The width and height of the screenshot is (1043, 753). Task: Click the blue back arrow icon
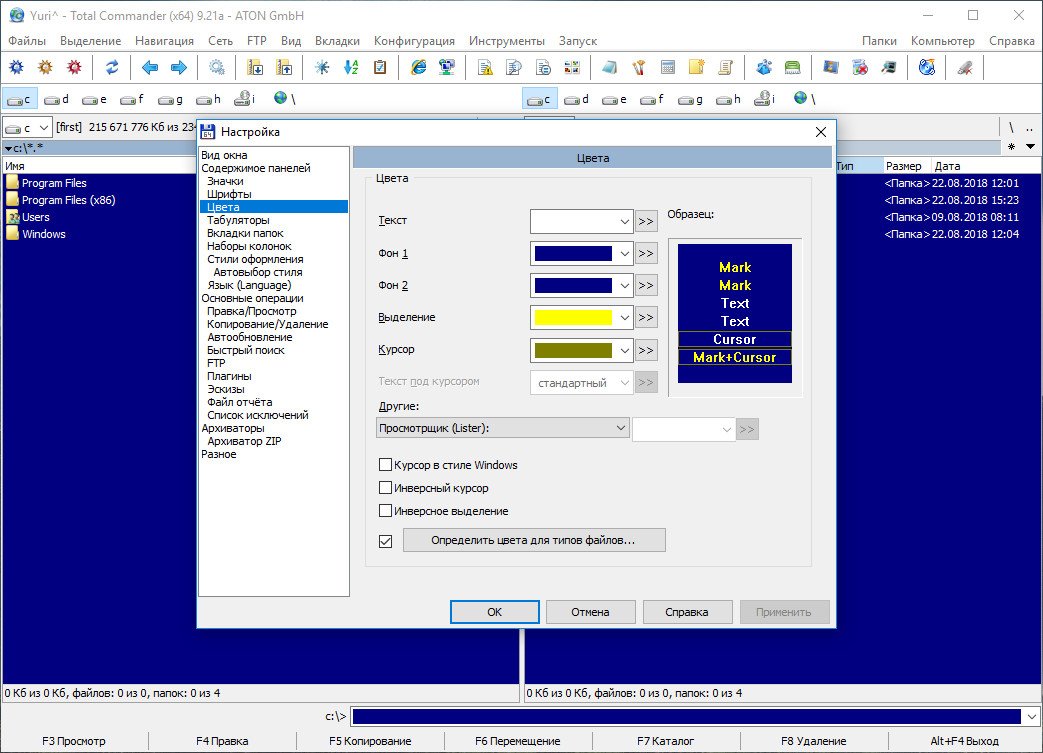tap(150, 68)
